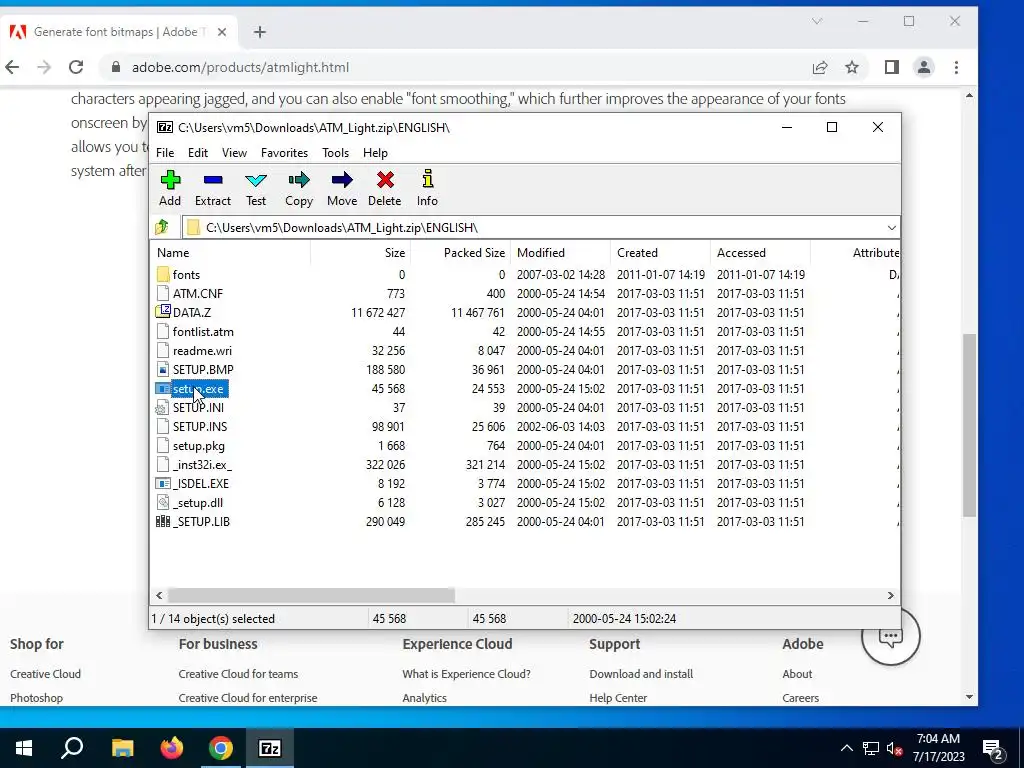Screen dimensions: 1024x768
Task: Click the Chrome address bar URL
Action: 240,67
